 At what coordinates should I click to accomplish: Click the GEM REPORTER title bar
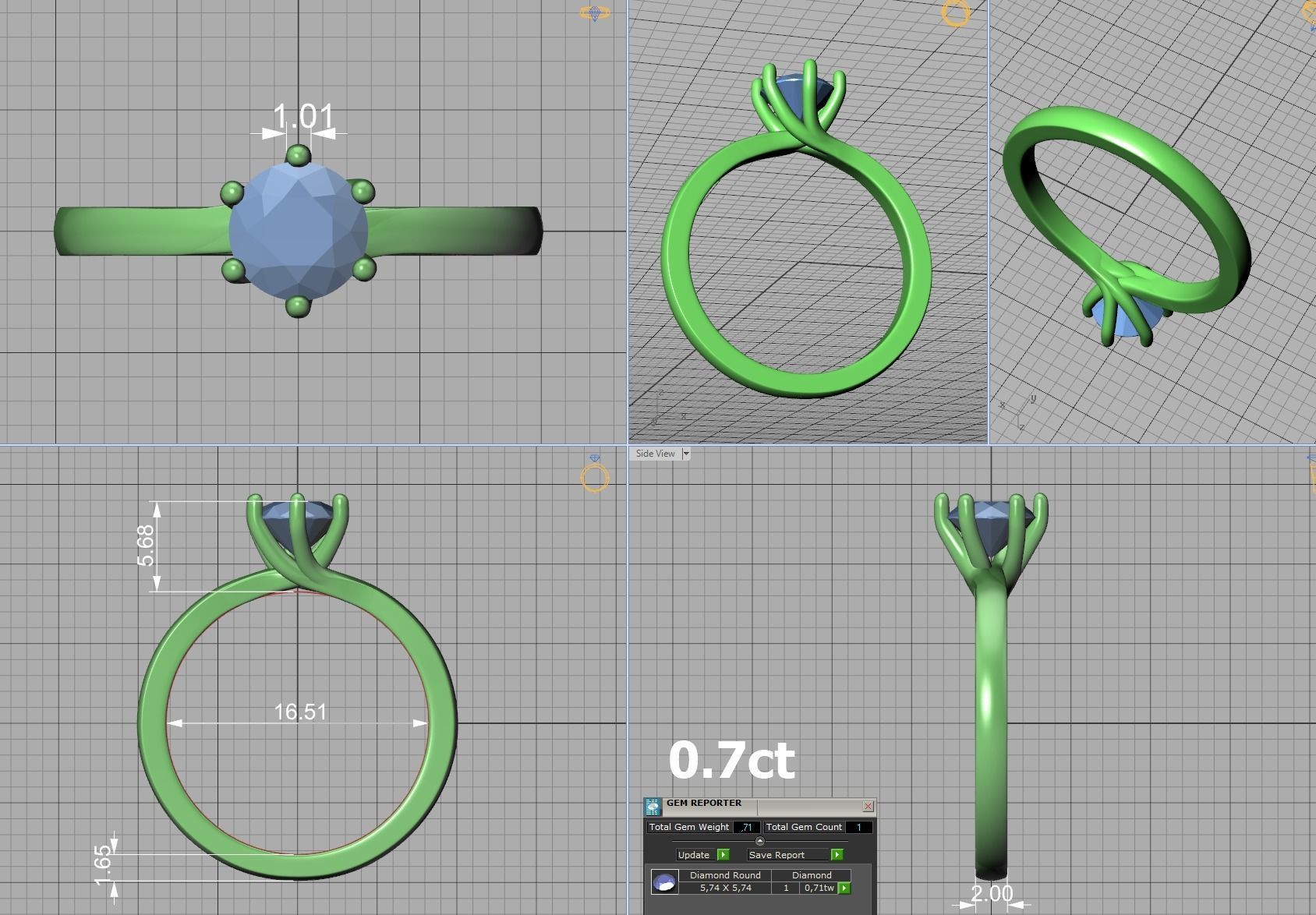[x=760, y=806]
